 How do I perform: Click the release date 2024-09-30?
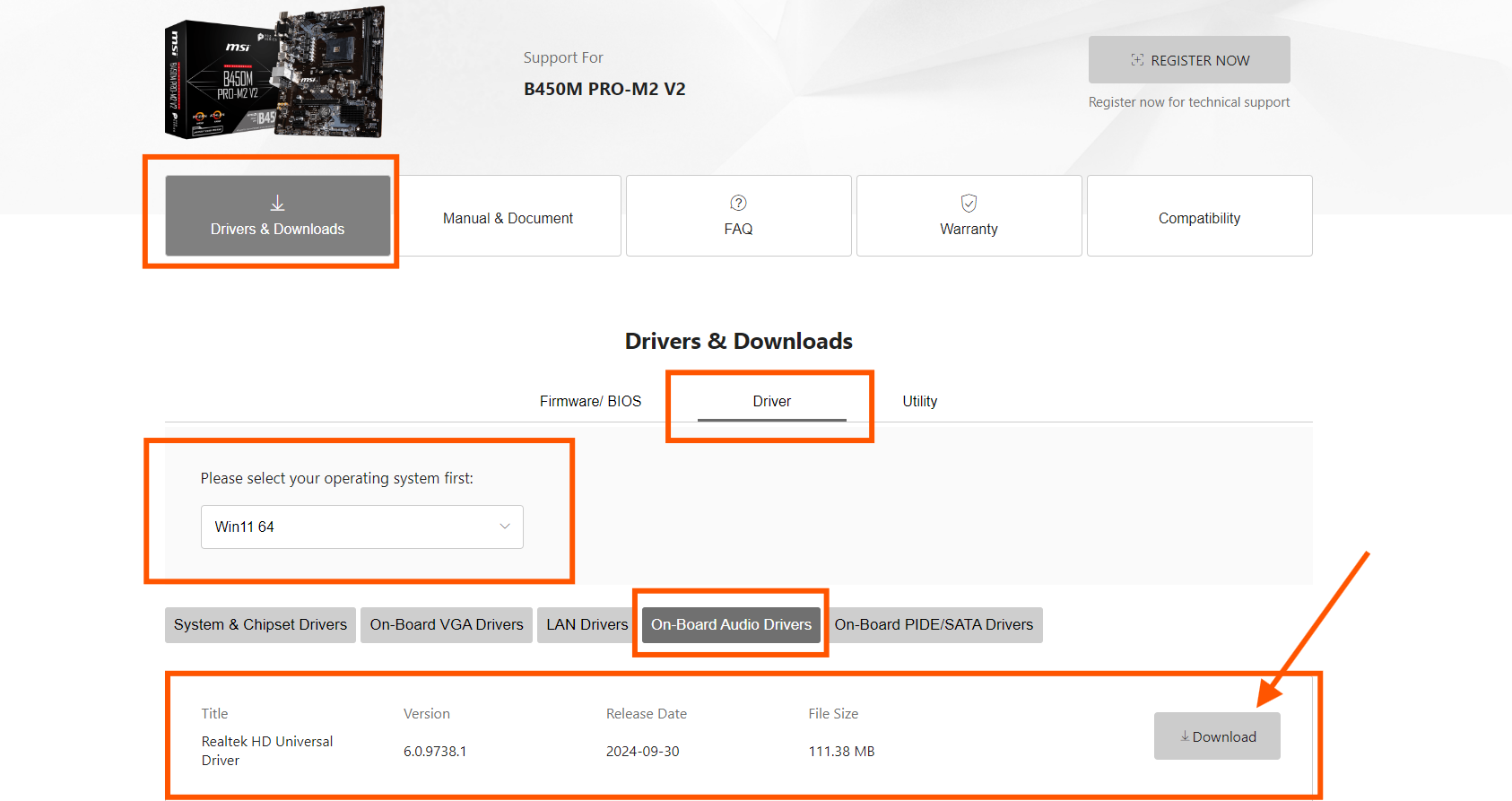point(643,752)
